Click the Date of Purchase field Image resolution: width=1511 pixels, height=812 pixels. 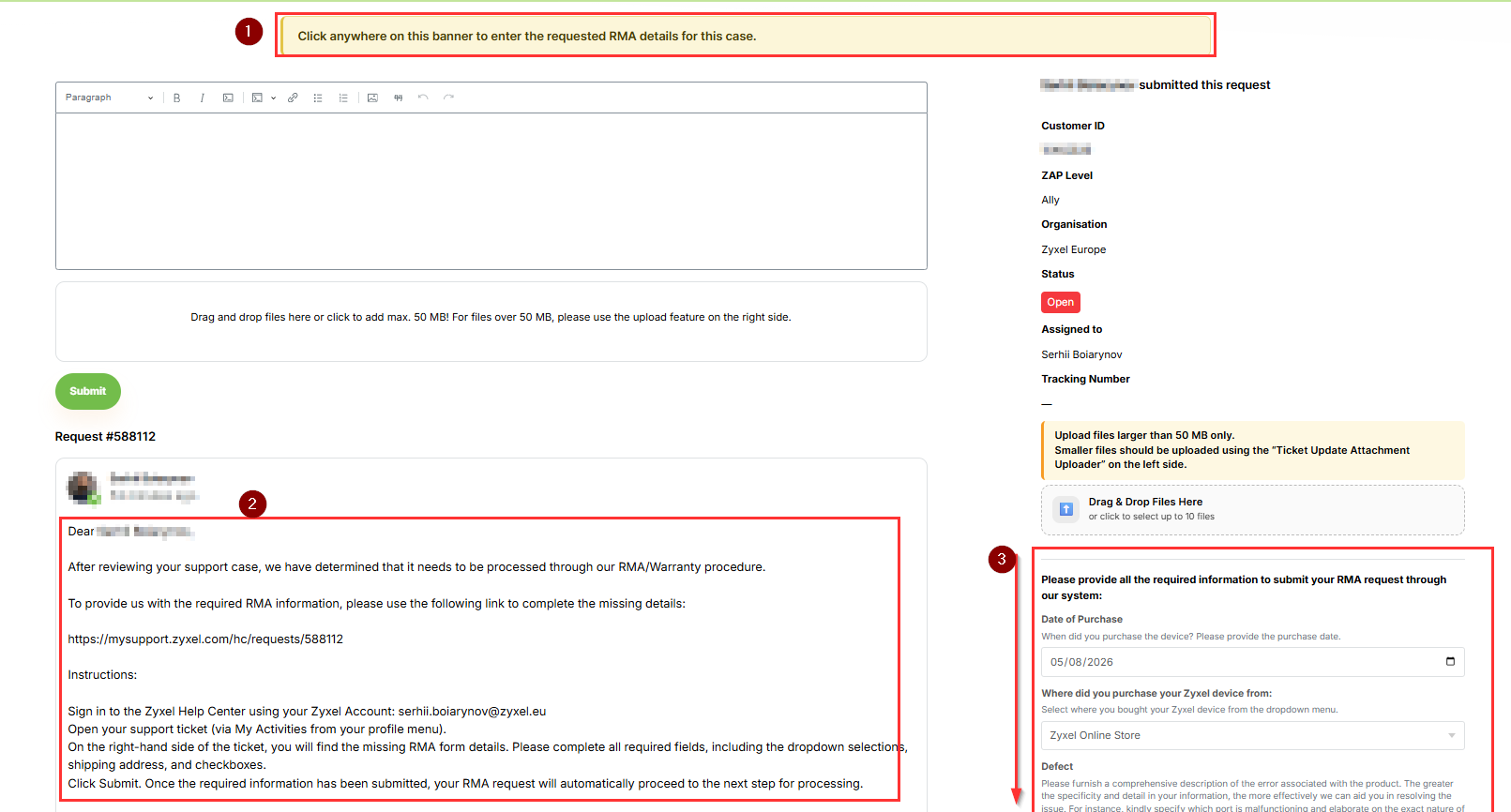(x=1252, y=662)
